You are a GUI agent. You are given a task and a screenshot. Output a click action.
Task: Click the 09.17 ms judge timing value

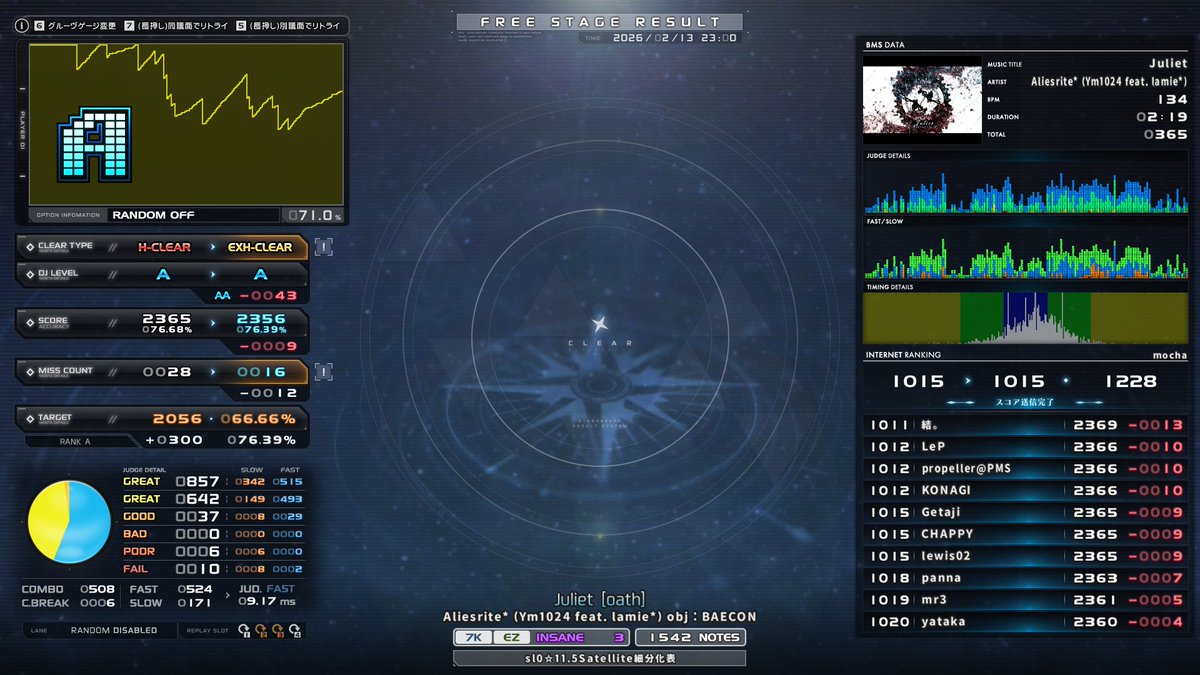pos(267,602)
